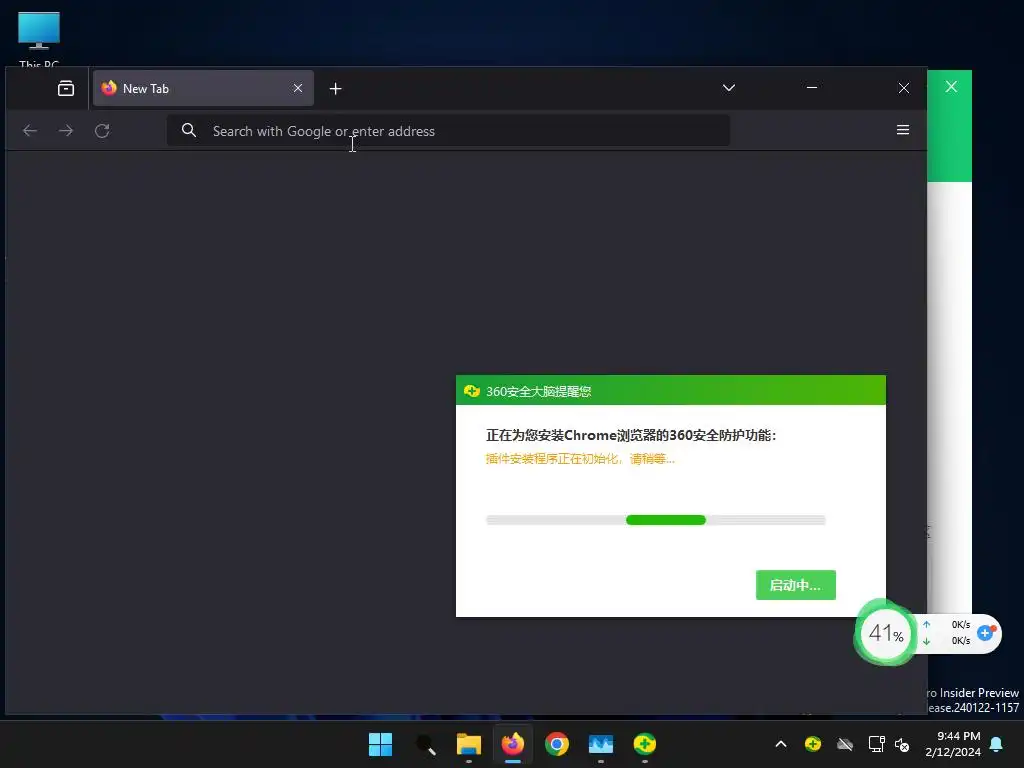Open taskbar Search
The width and height of the screenshot is (1024, 768).
coord(425,744)
